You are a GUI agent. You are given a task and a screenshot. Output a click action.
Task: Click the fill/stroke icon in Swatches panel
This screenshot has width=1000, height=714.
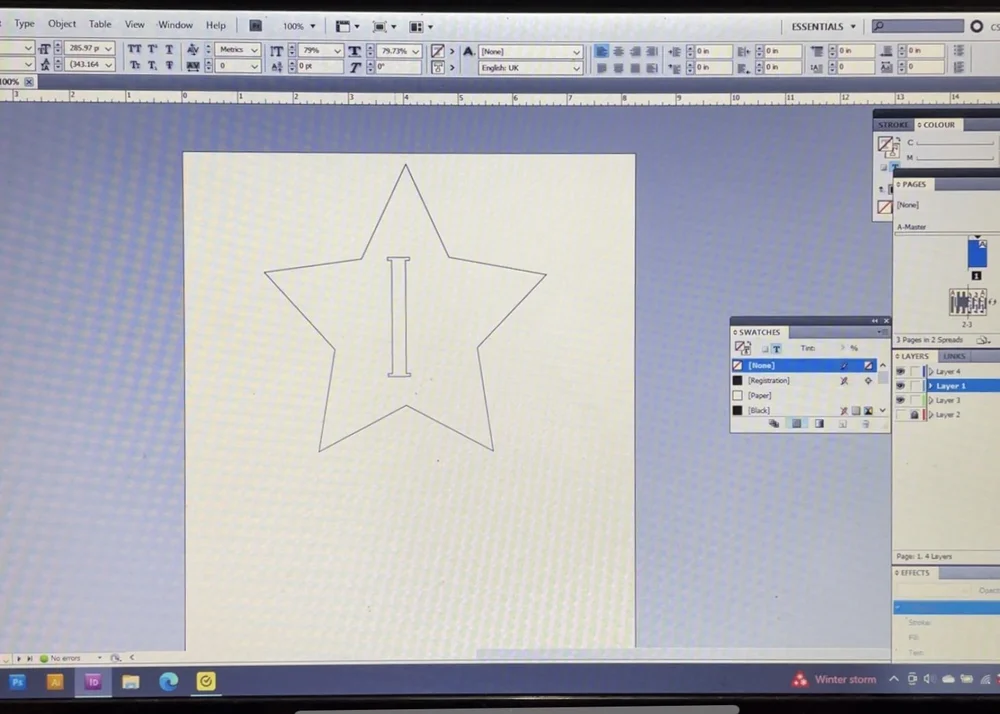(x=742, y=348)
